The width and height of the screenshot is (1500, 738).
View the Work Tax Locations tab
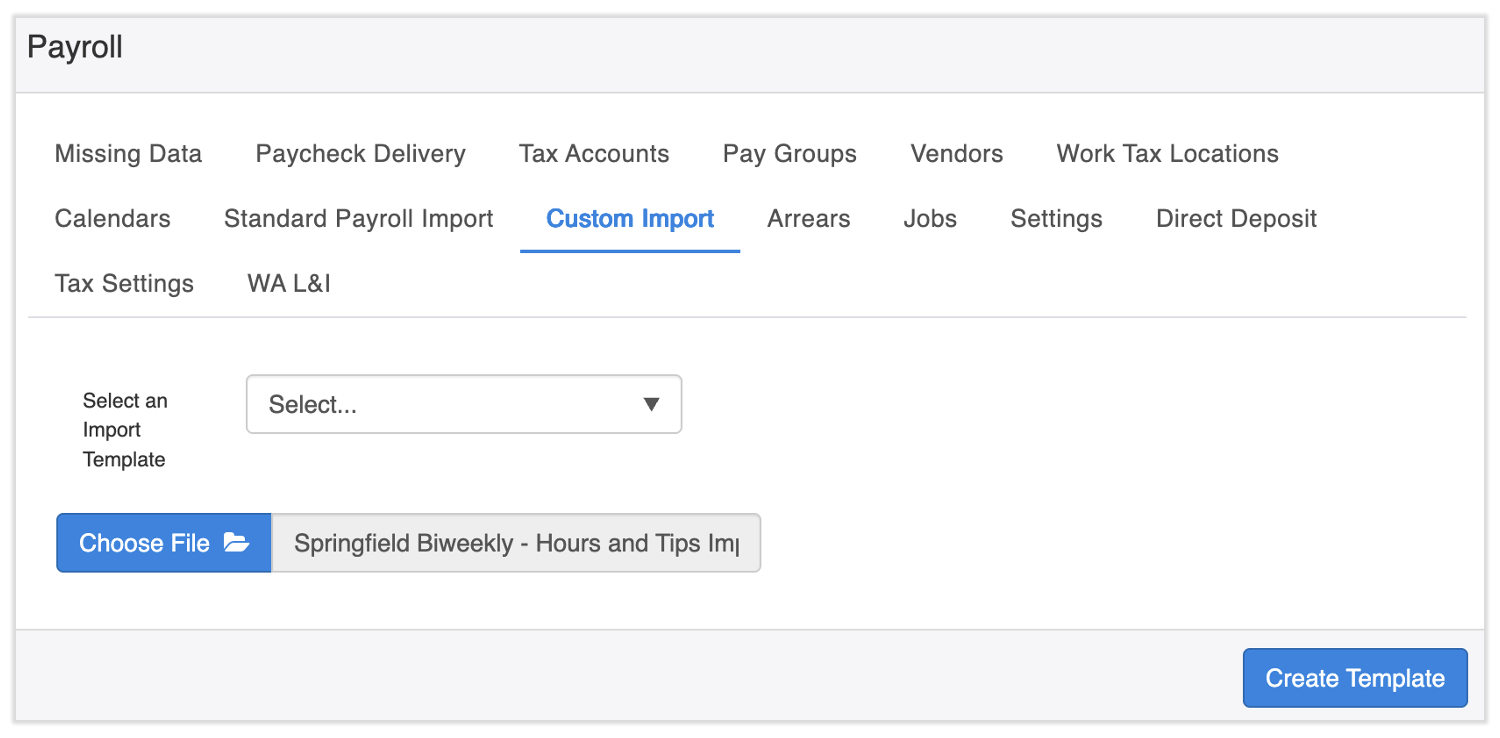[x=1167, y=154]
